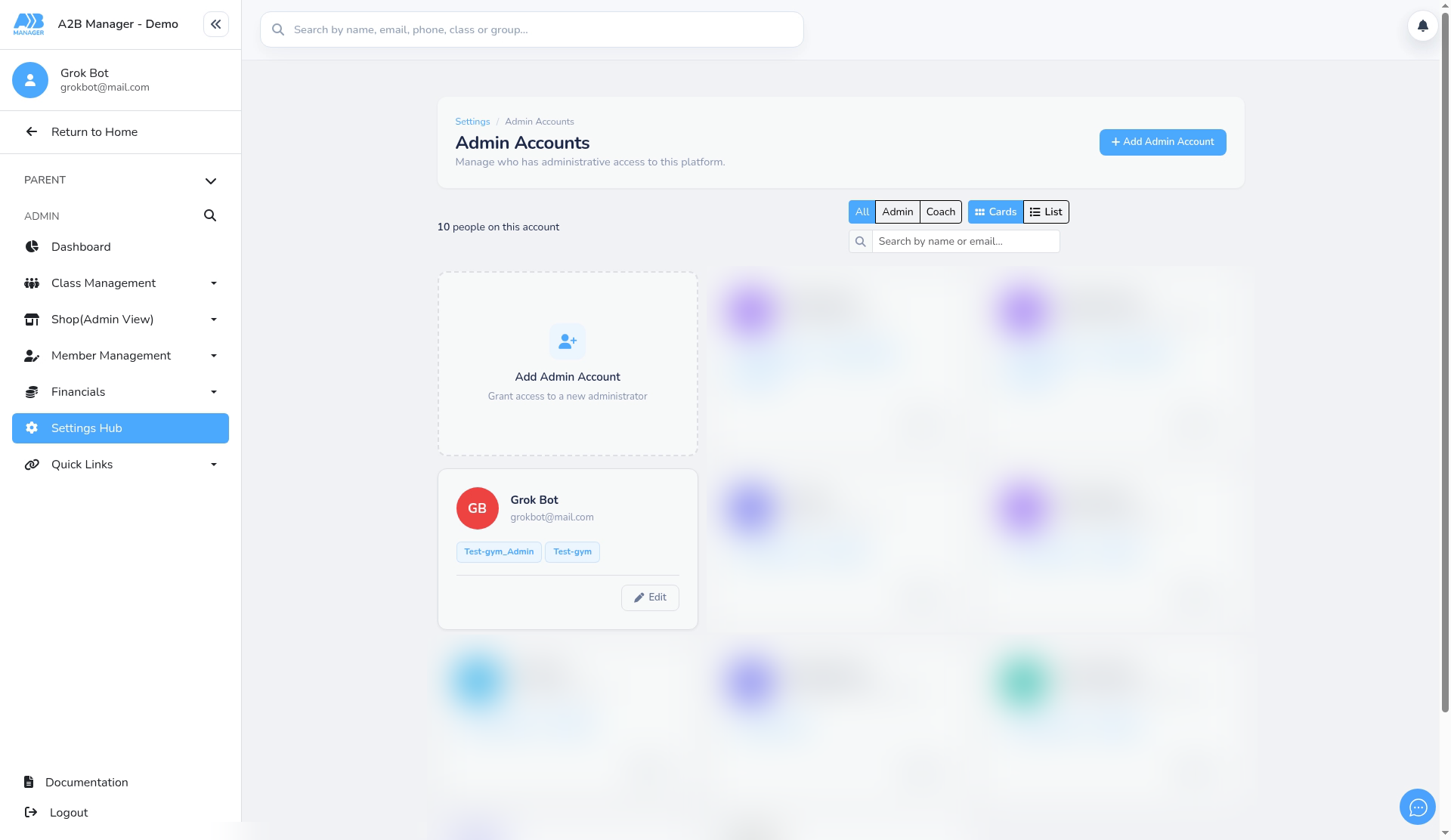This screenshot has height=840, width=1451.
Task: Click the page vertical scrollbar
Action: point(1445,363)
